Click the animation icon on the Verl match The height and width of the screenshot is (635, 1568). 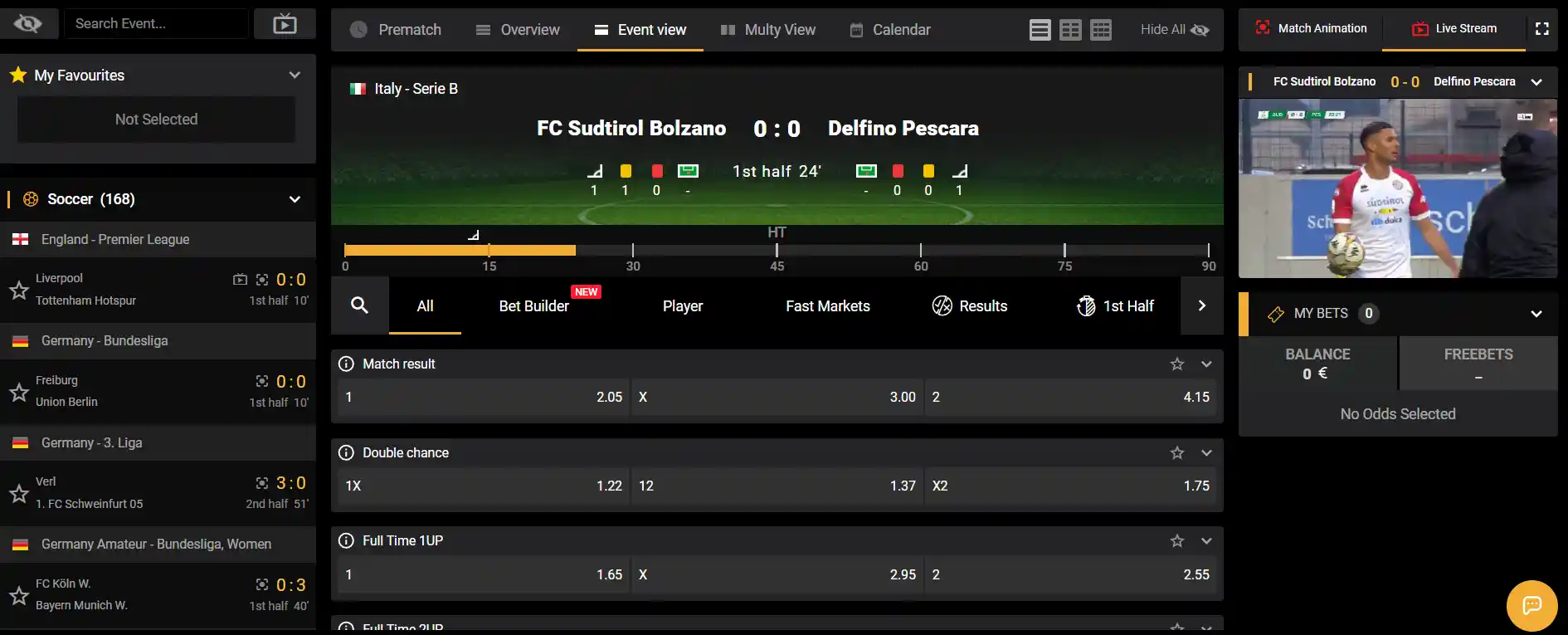(x=262, y=483)
